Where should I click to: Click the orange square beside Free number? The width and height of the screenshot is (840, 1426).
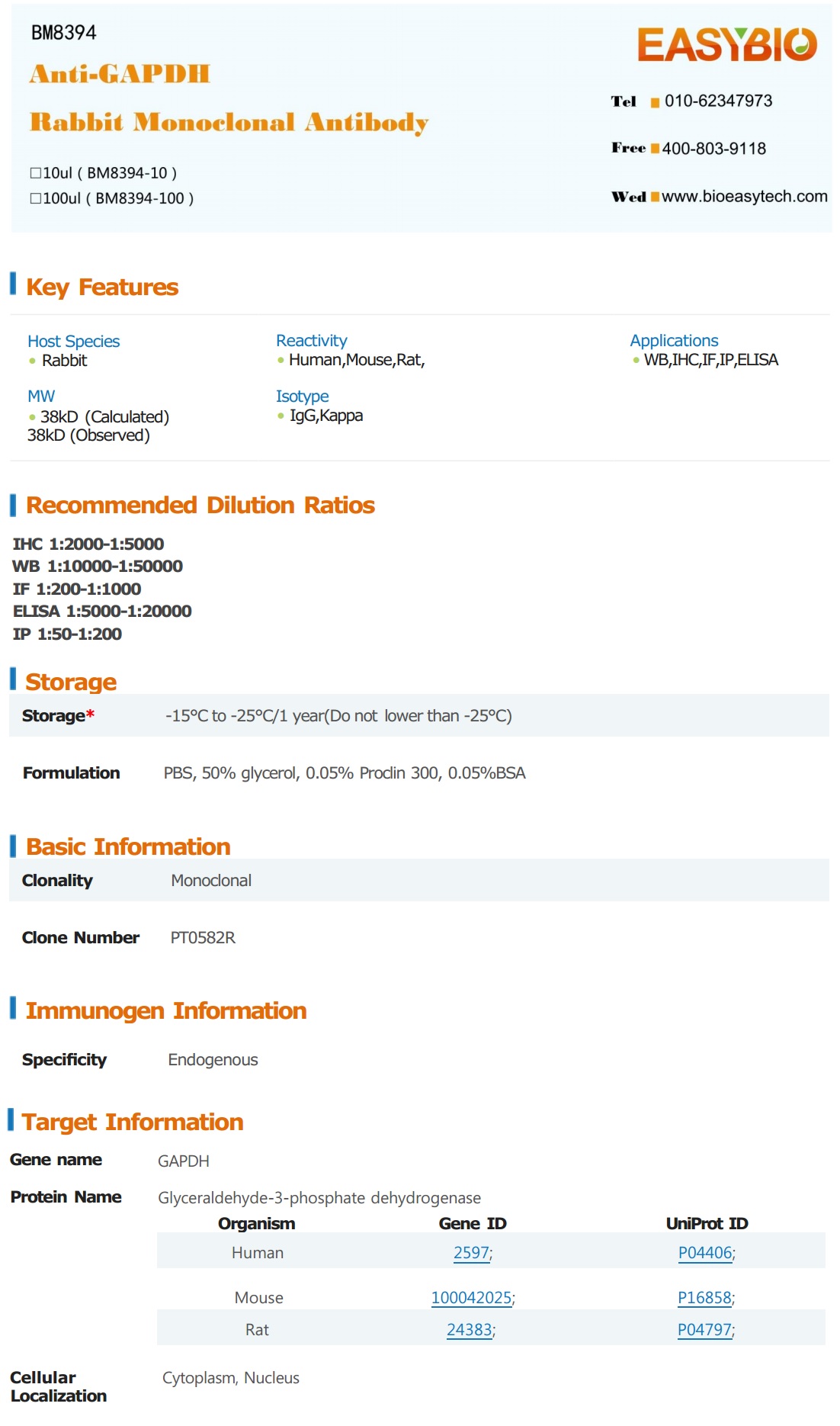tap(655, 148)
